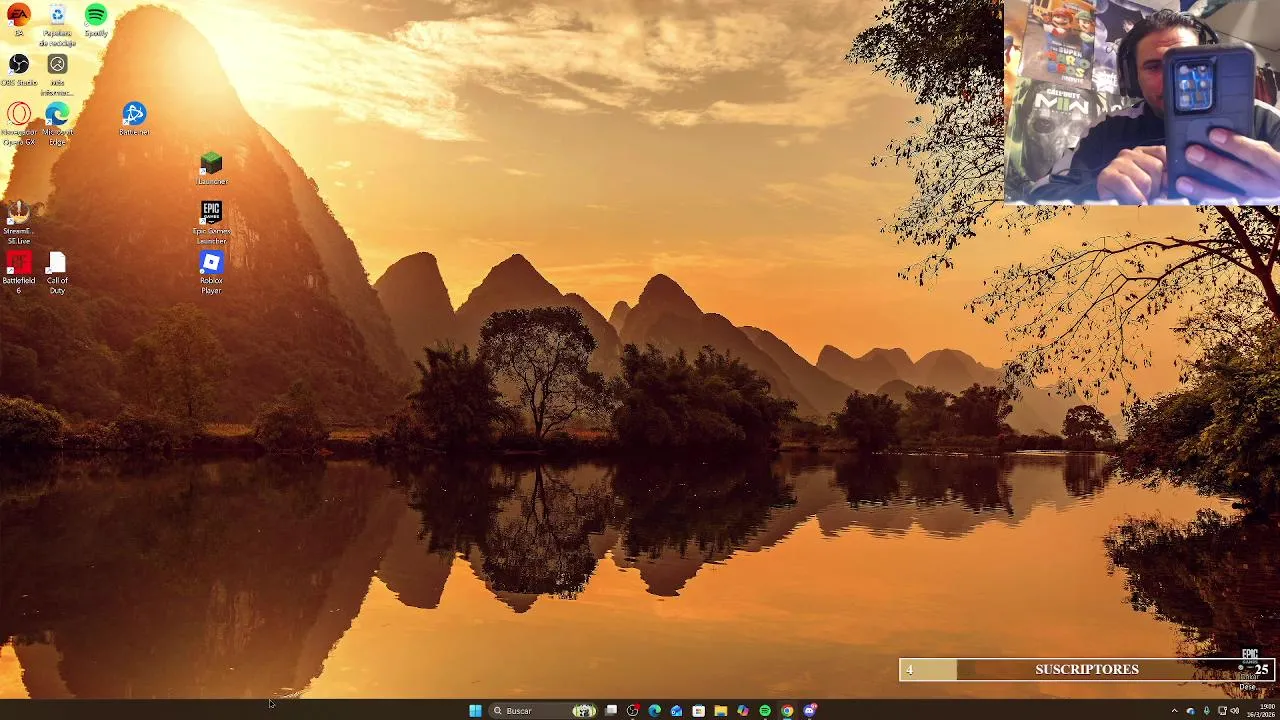The height and width of the screenshot is (720, 1280).
Task: Open the Outlook mail taskbar icon
Action: click(x=677, y=711)
